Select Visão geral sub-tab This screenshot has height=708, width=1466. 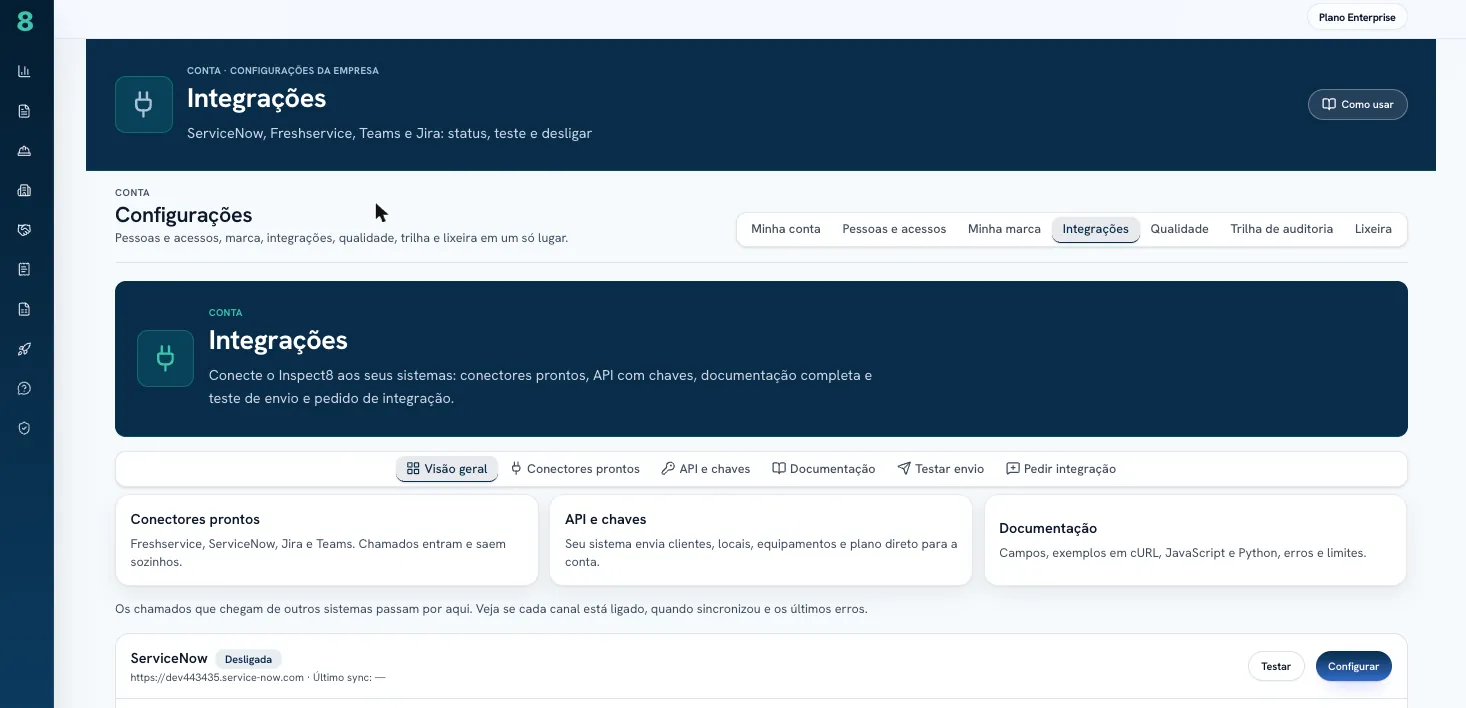click(447, 469)
